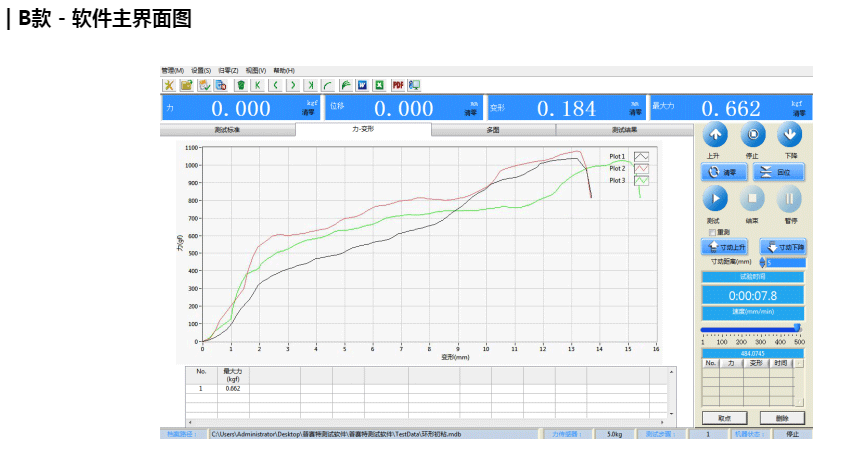Click the round 下降 down-arrow button

pos(790,136)
